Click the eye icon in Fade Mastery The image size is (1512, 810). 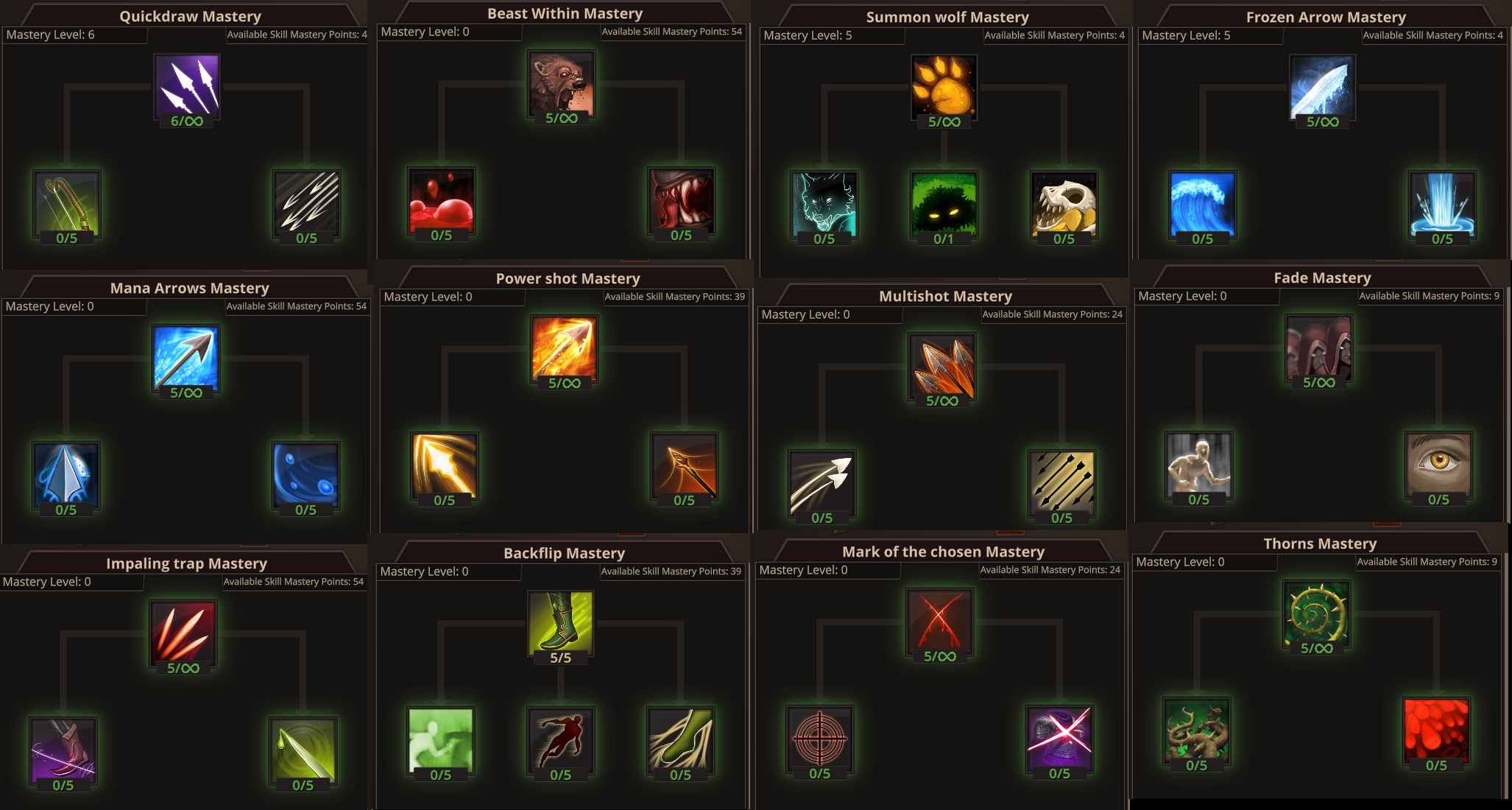coord(1438,465)
